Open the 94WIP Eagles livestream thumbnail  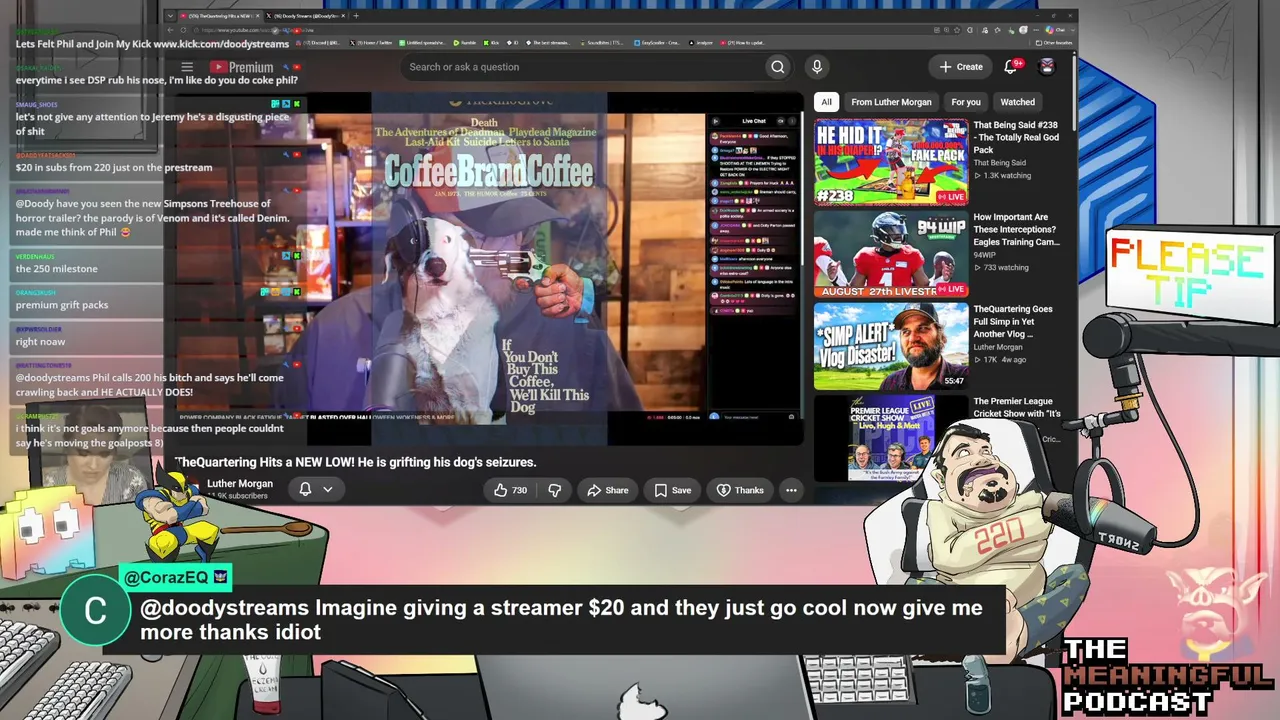tap(891, 254)
